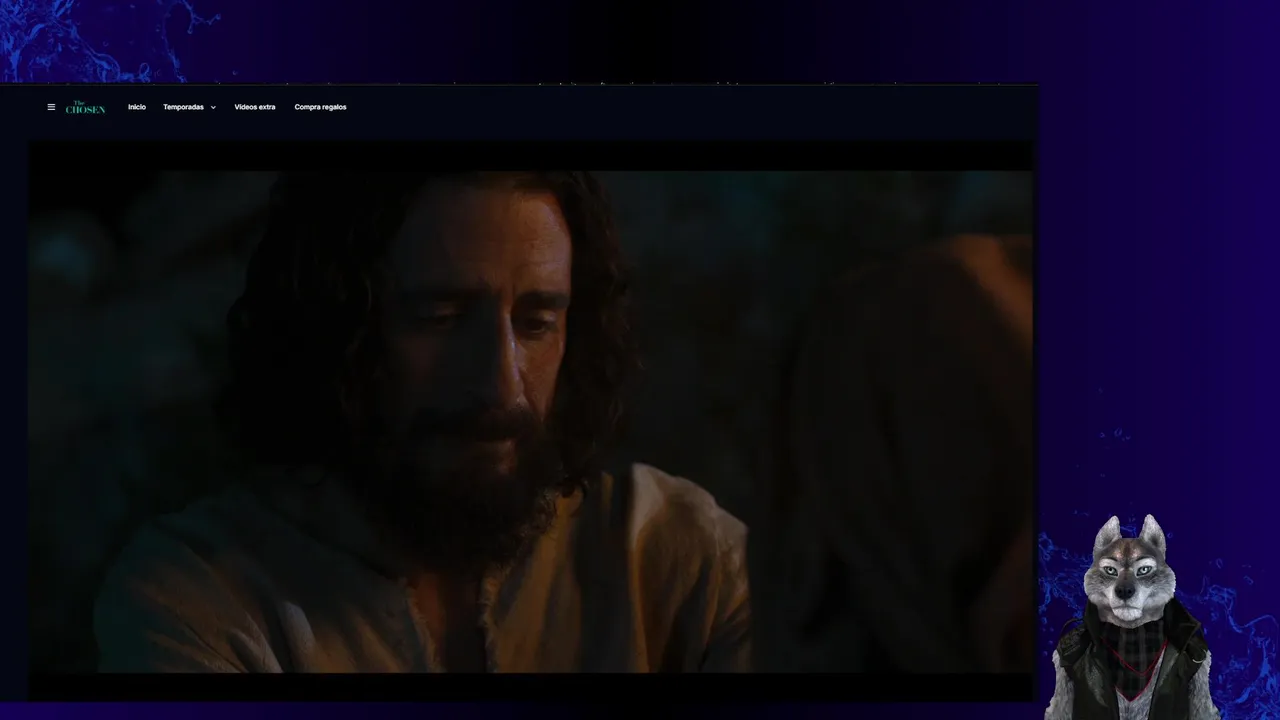
Task: Open the Temporadas menu
Action: pos(183,107)
